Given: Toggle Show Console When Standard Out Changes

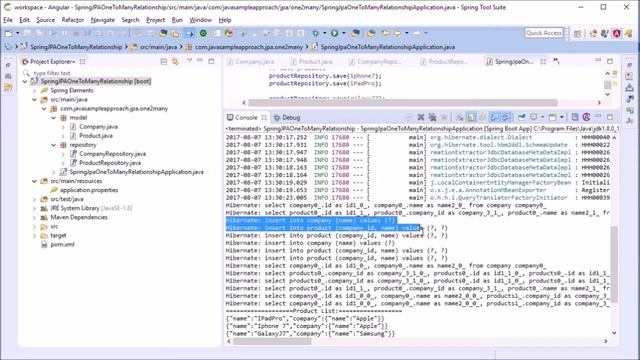Looking at the screenshot, I should coord(495,118).
